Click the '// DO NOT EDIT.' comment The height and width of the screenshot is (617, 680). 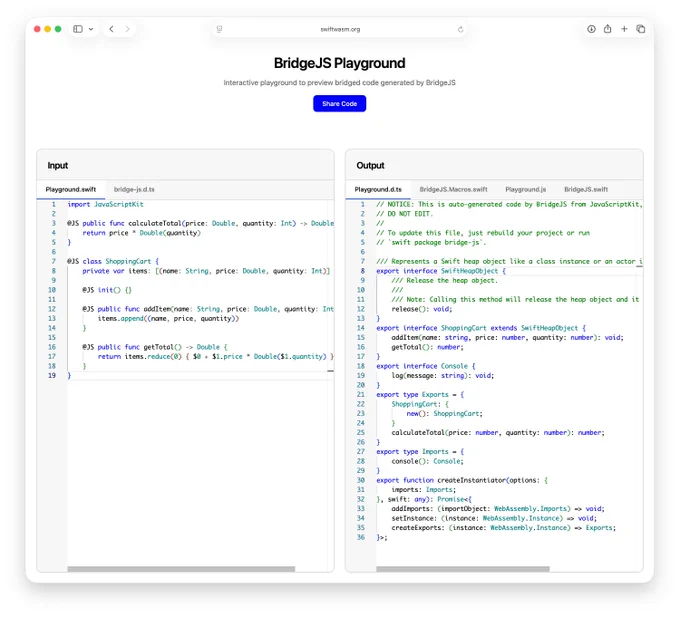coord(404,214)
